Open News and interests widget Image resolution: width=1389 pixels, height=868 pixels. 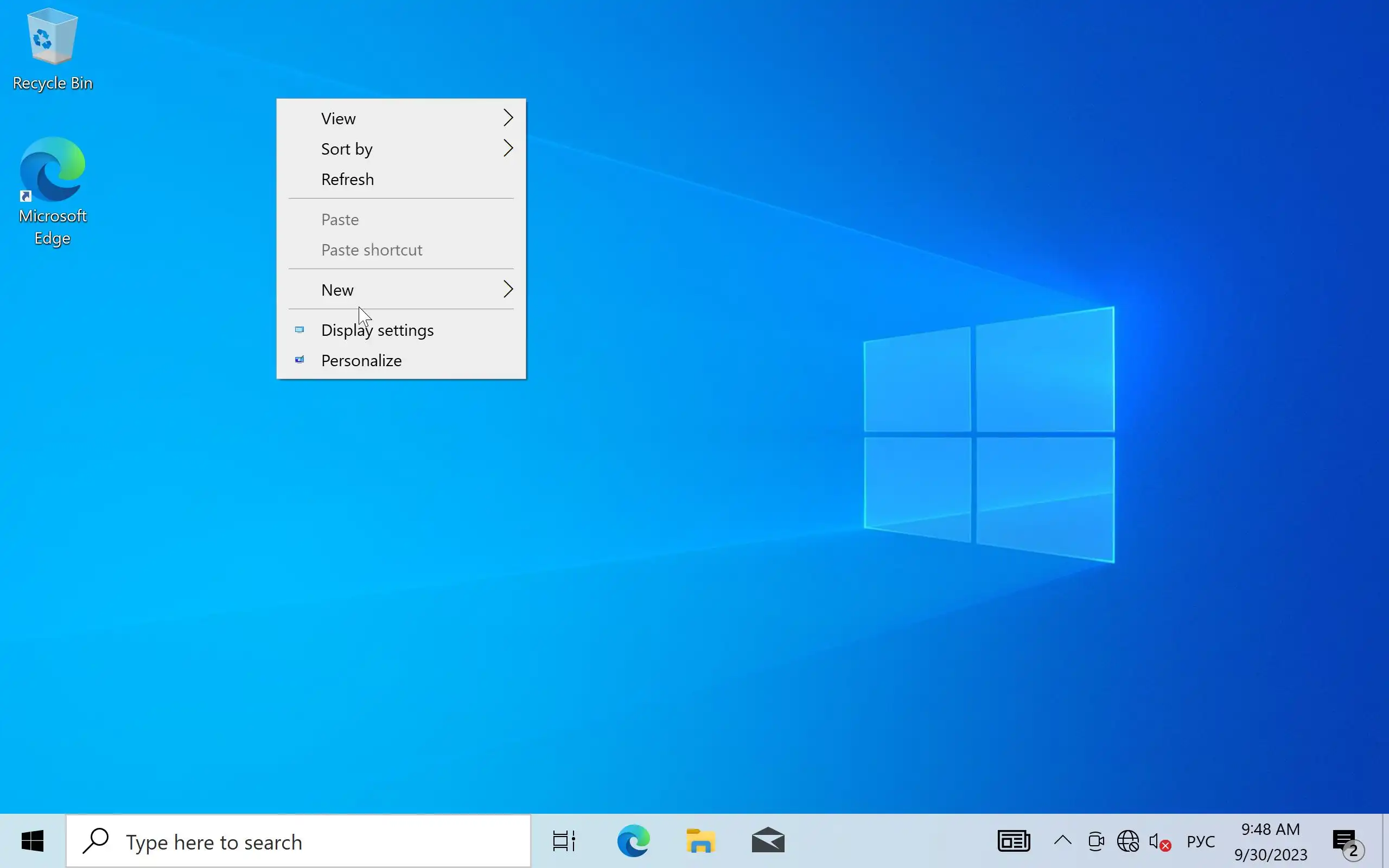point(1014,841)
